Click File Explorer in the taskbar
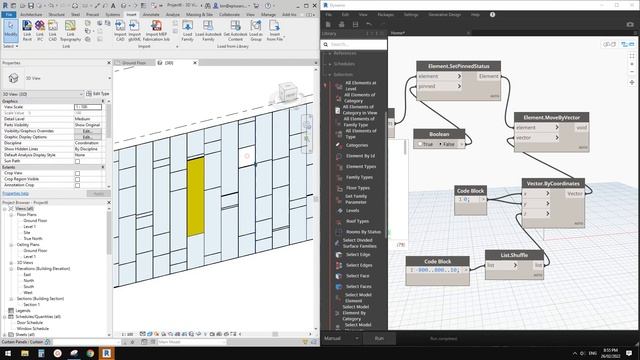This screenshot has width=640, height=360. tap(25, 353)
